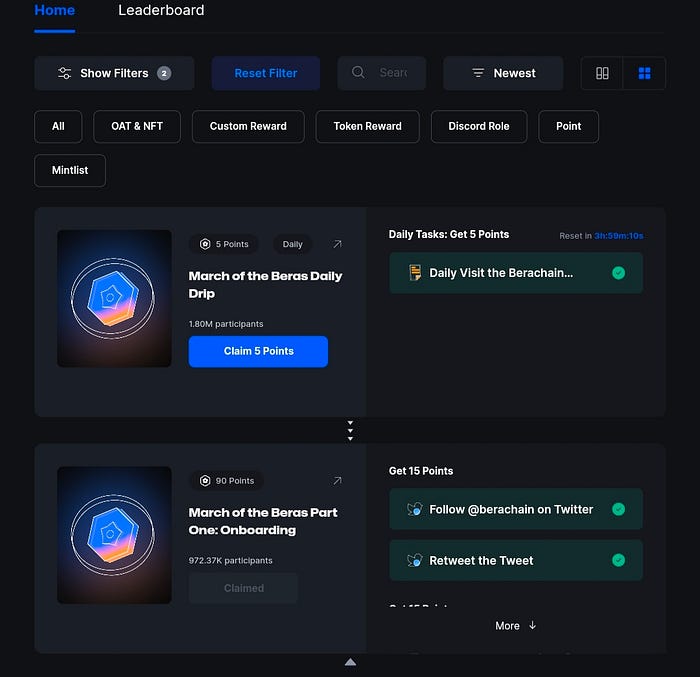
Task: Click the 5 Points badge icon
Action: tap(205, 244)
